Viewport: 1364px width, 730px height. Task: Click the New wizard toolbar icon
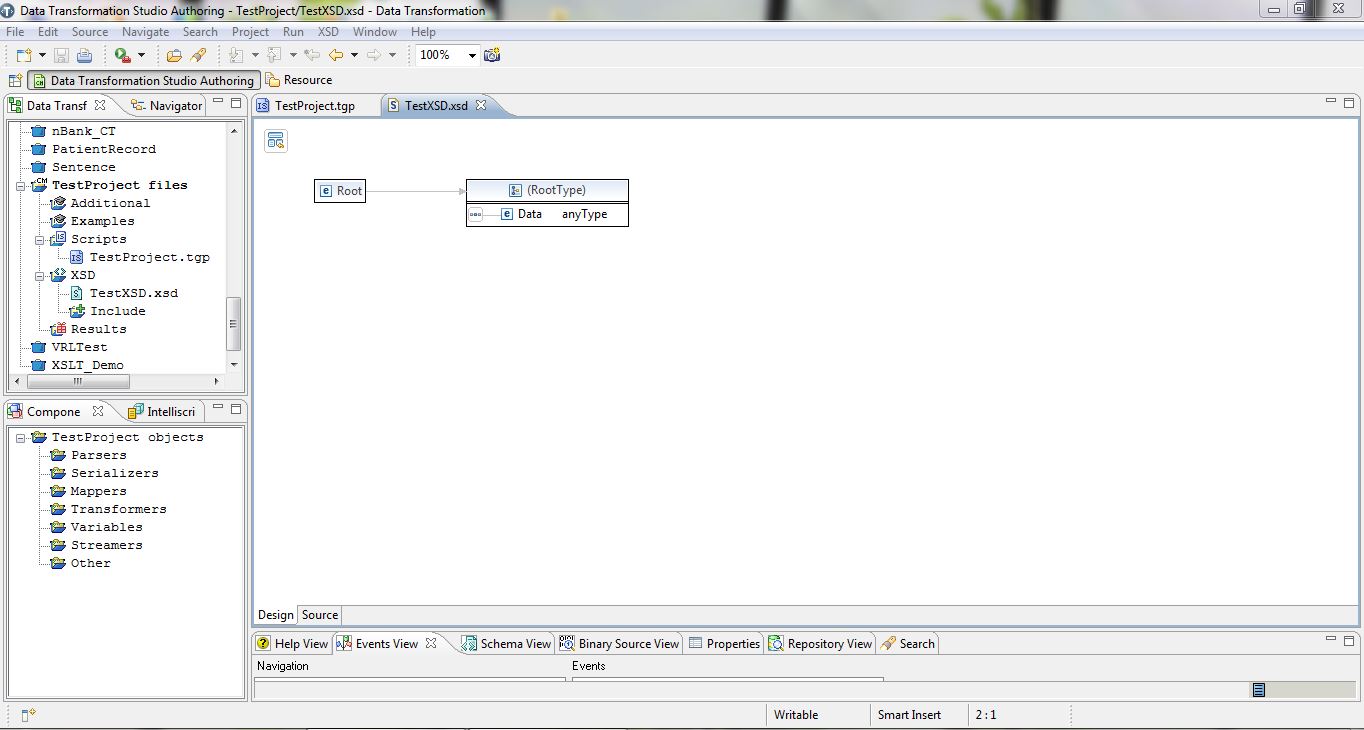point(24,55)
